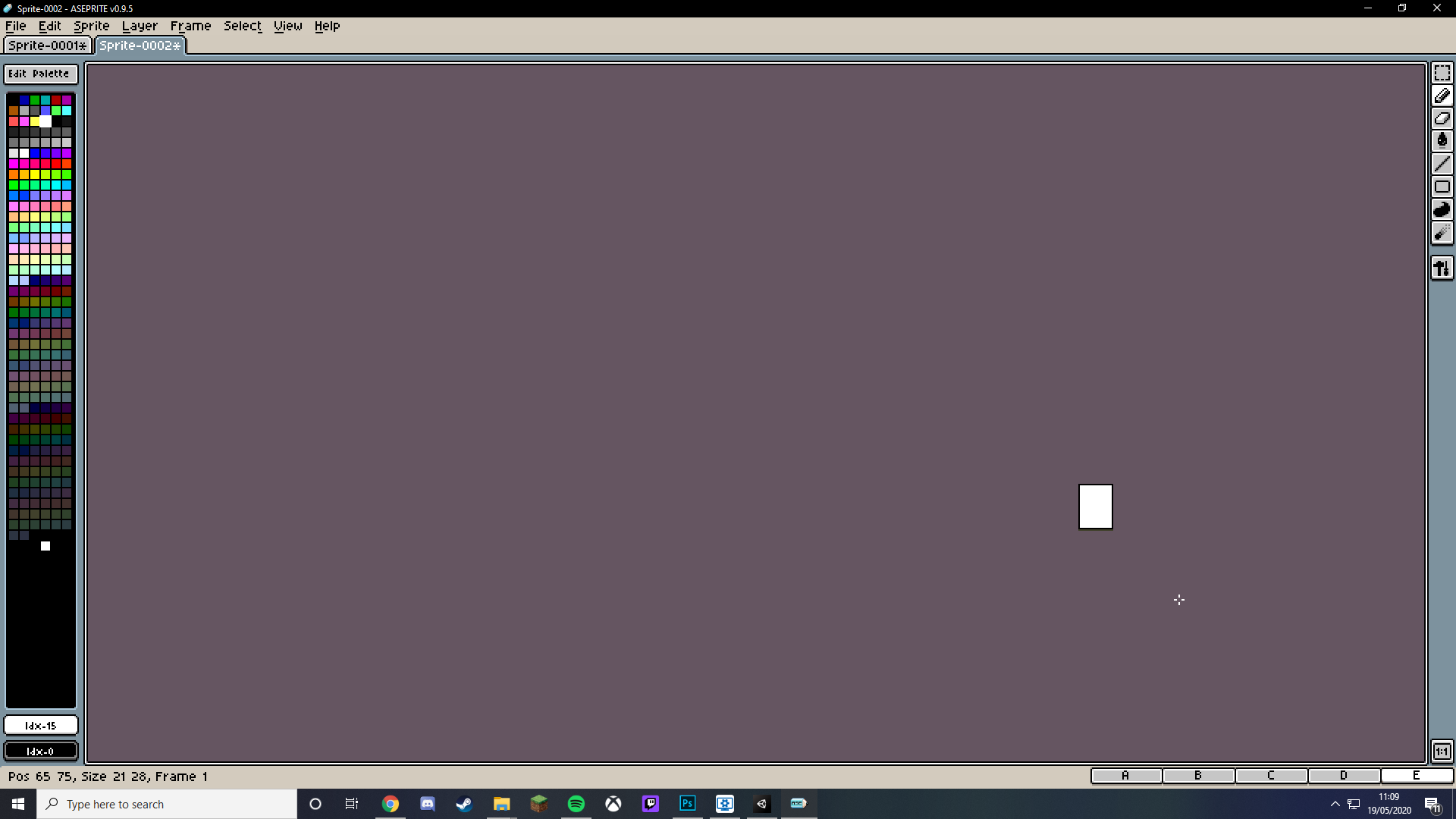
Task: Pick the coral red swatch starting the third row
Action: tap(14, 121)
